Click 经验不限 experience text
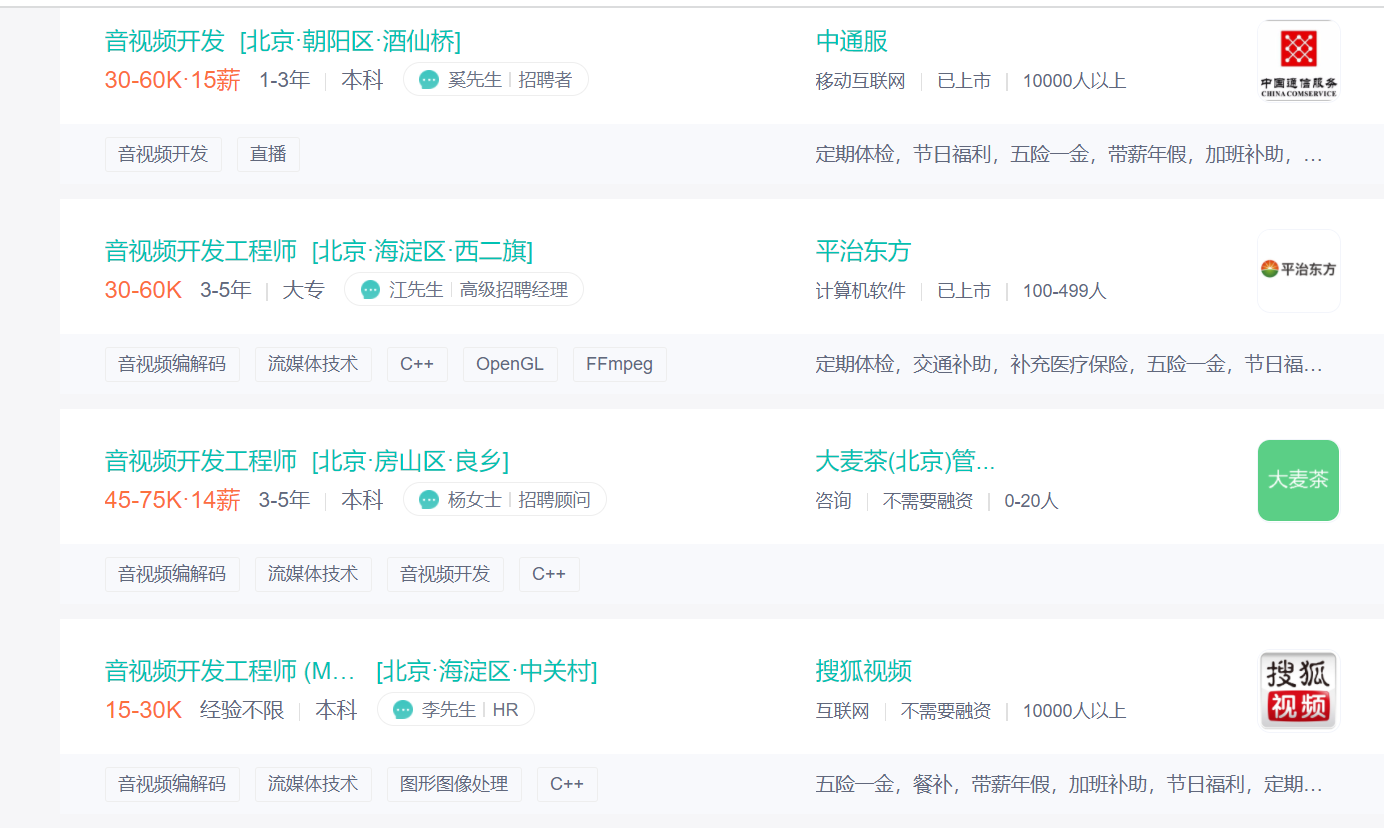Image resolution: width=1384 pixels, height=828 pixels. (242, 710)
